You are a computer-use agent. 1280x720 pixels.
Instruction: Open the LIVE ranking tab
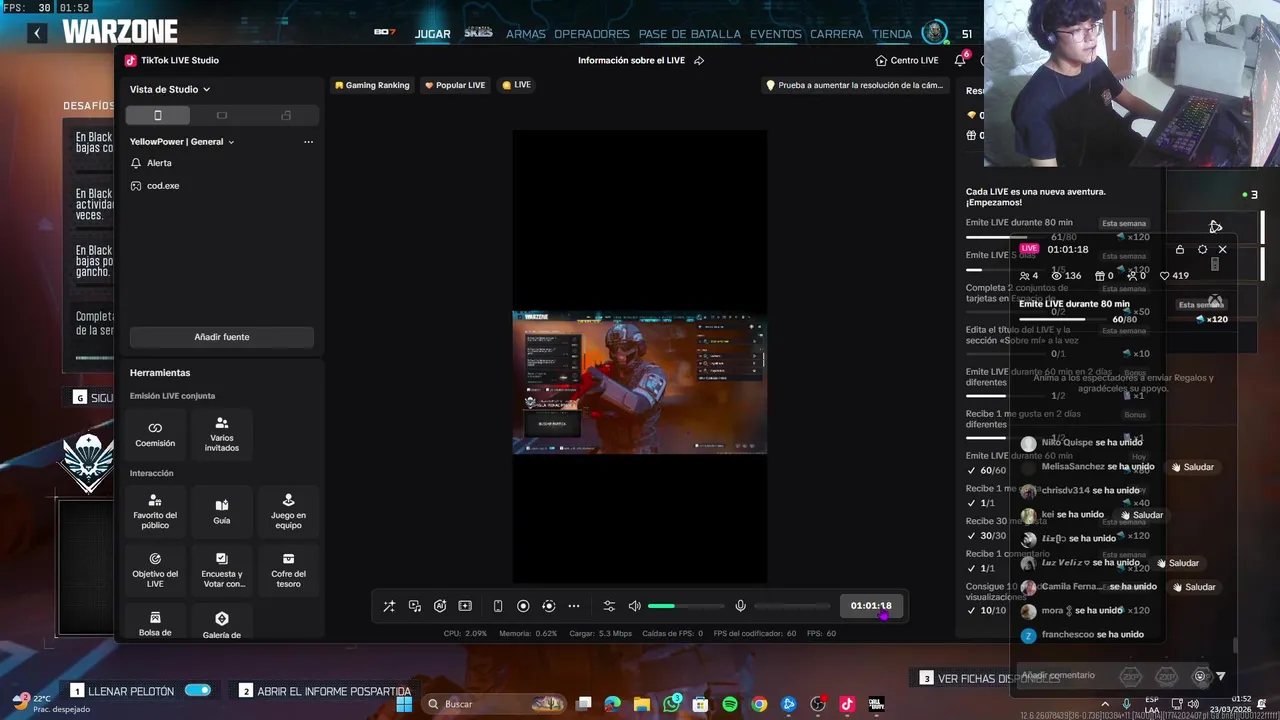[517, 85]
